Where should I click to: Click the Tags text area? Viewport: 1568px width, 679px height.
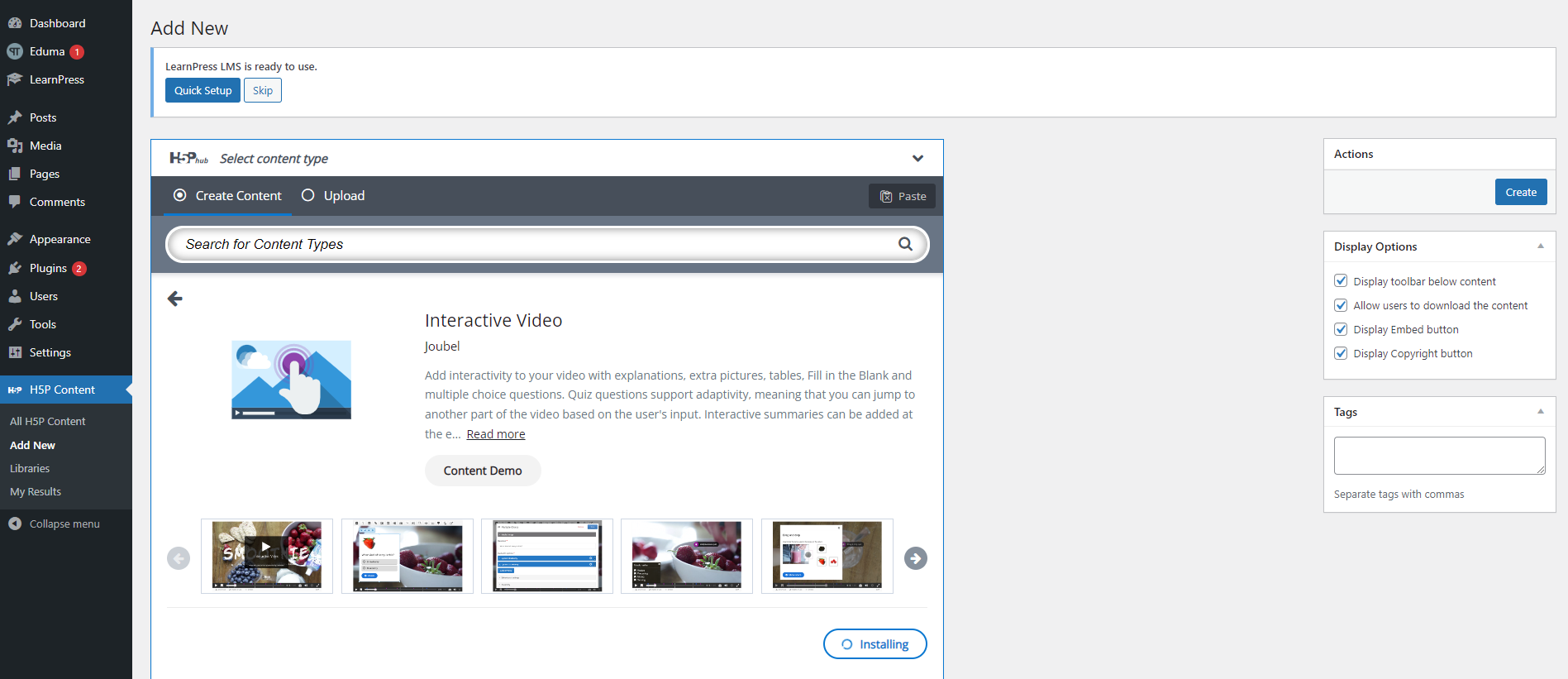coord(1439,456)
